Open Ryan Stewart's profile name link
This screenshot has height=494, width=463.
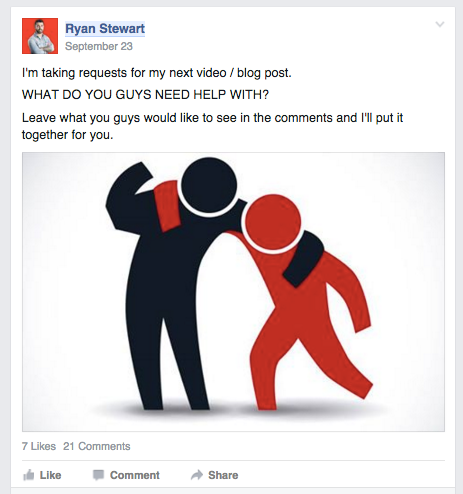point(105,29)
